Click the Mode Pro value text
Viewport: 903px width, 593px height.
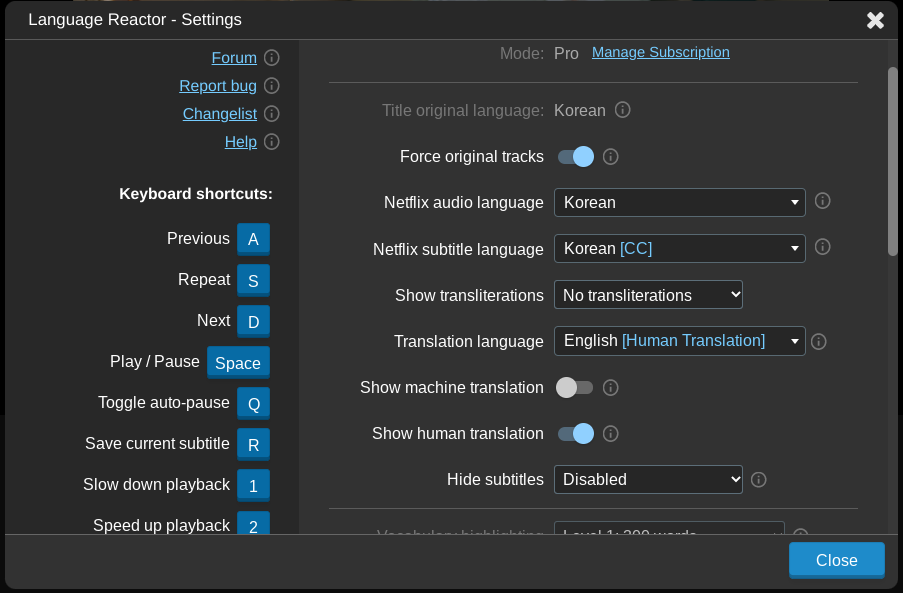coord(566,54)
